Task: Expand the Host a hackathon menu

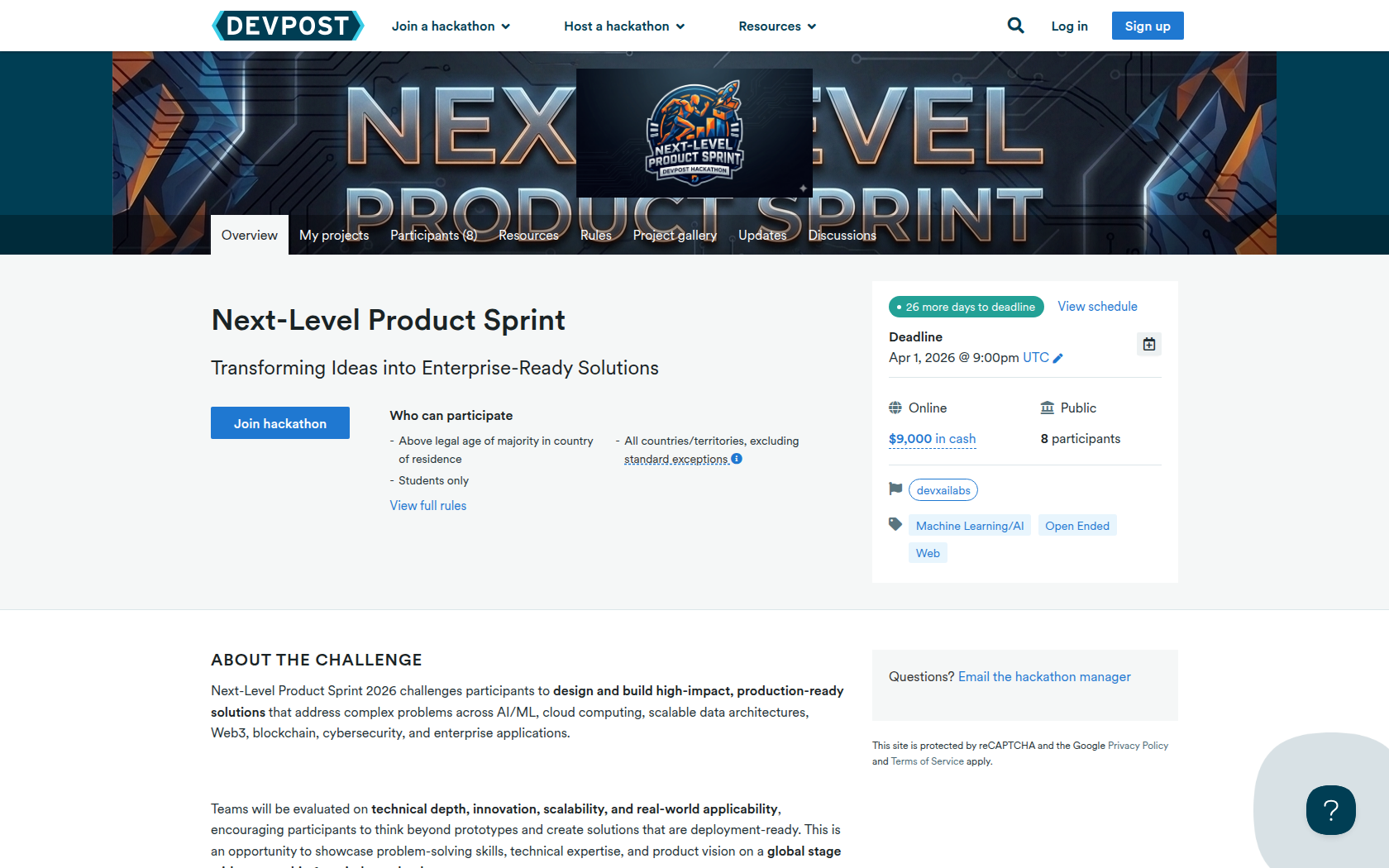Action: 624,26
